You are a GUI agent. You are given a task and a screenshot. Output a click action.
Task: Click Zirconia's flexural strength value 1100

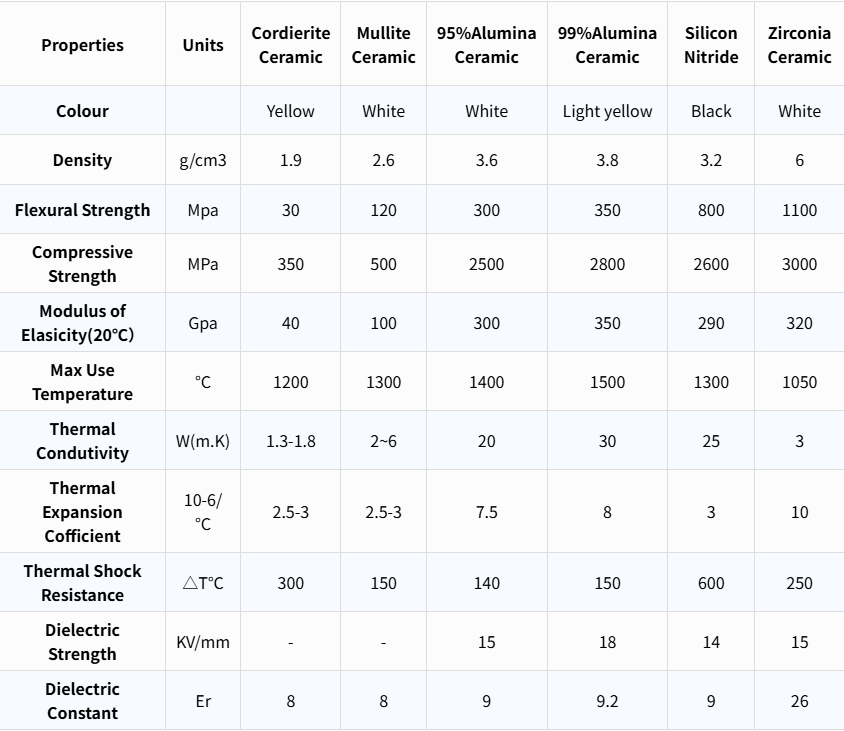[x=799, y=210]
